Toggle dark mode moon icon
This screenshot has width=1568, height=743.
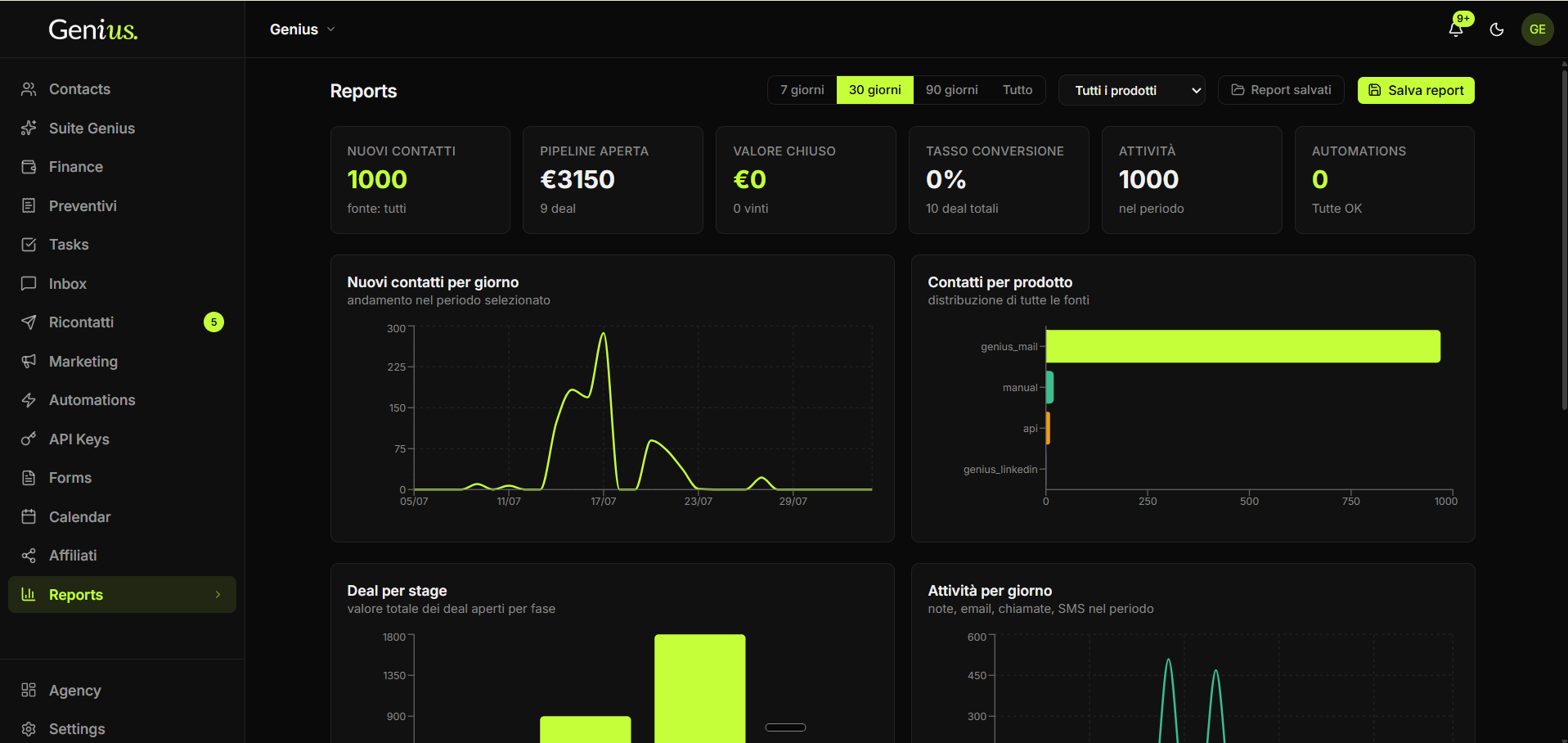[1497, 29]
